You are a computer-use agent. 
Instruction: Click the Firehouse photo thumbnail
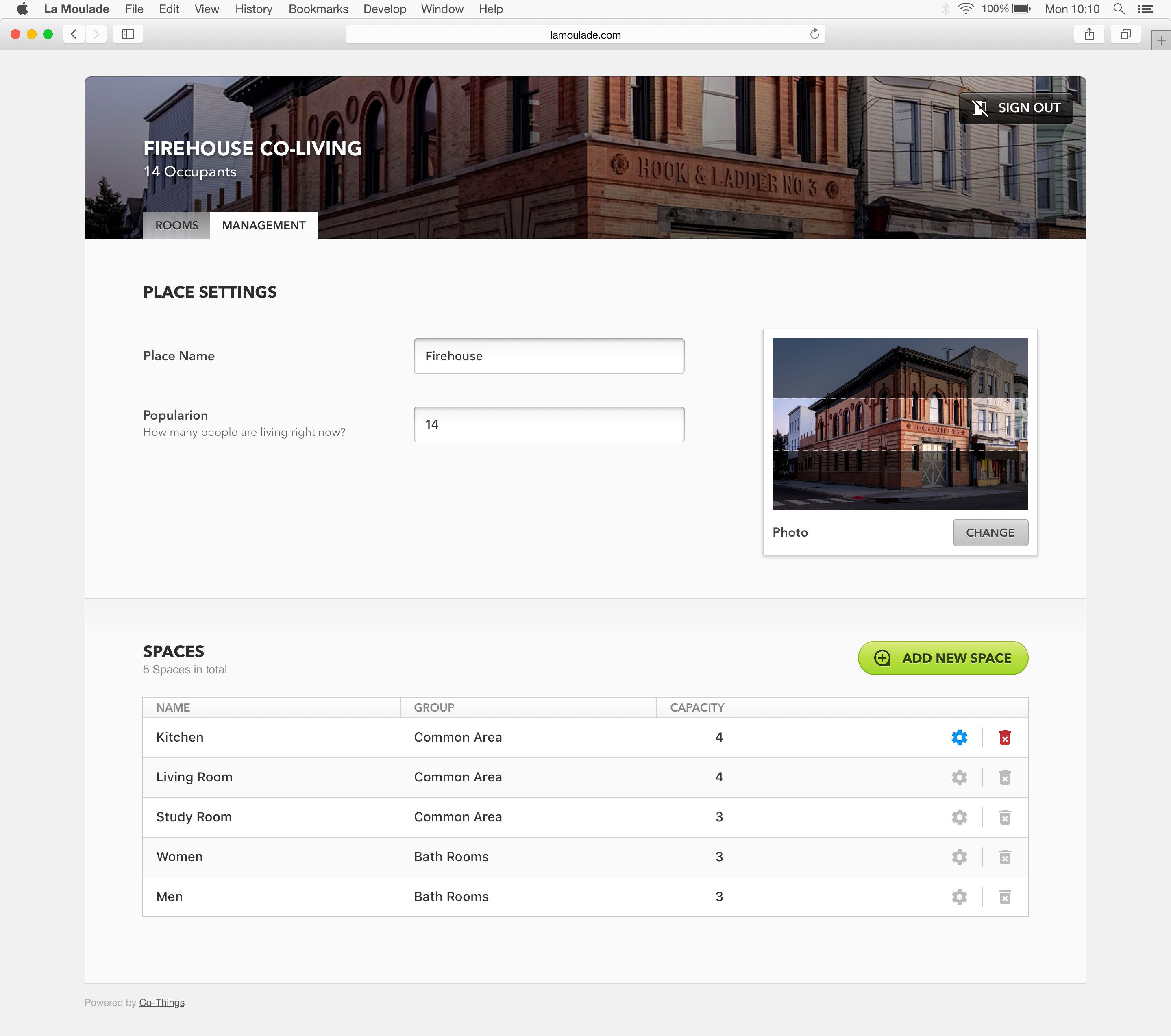coord(899,423)
